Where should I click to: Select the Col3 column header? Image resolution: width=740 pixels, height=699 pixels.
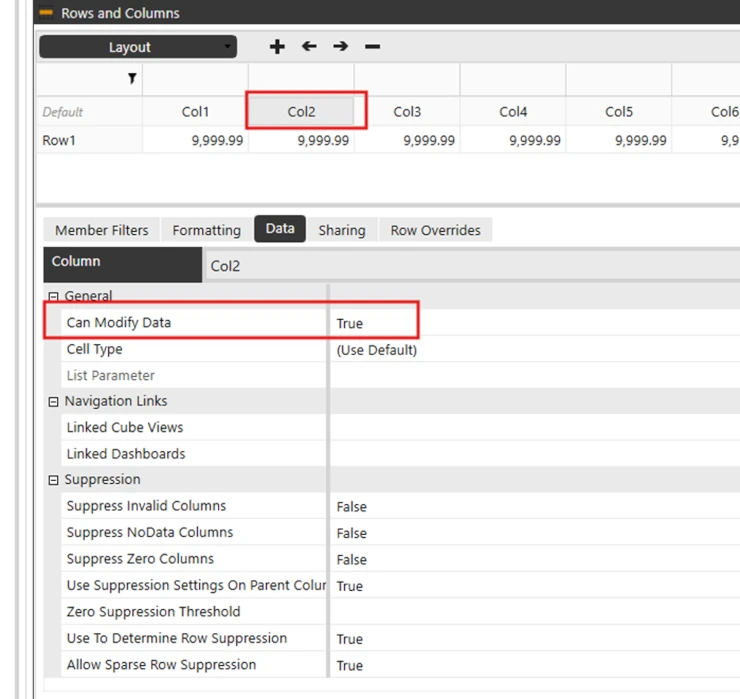407,112
